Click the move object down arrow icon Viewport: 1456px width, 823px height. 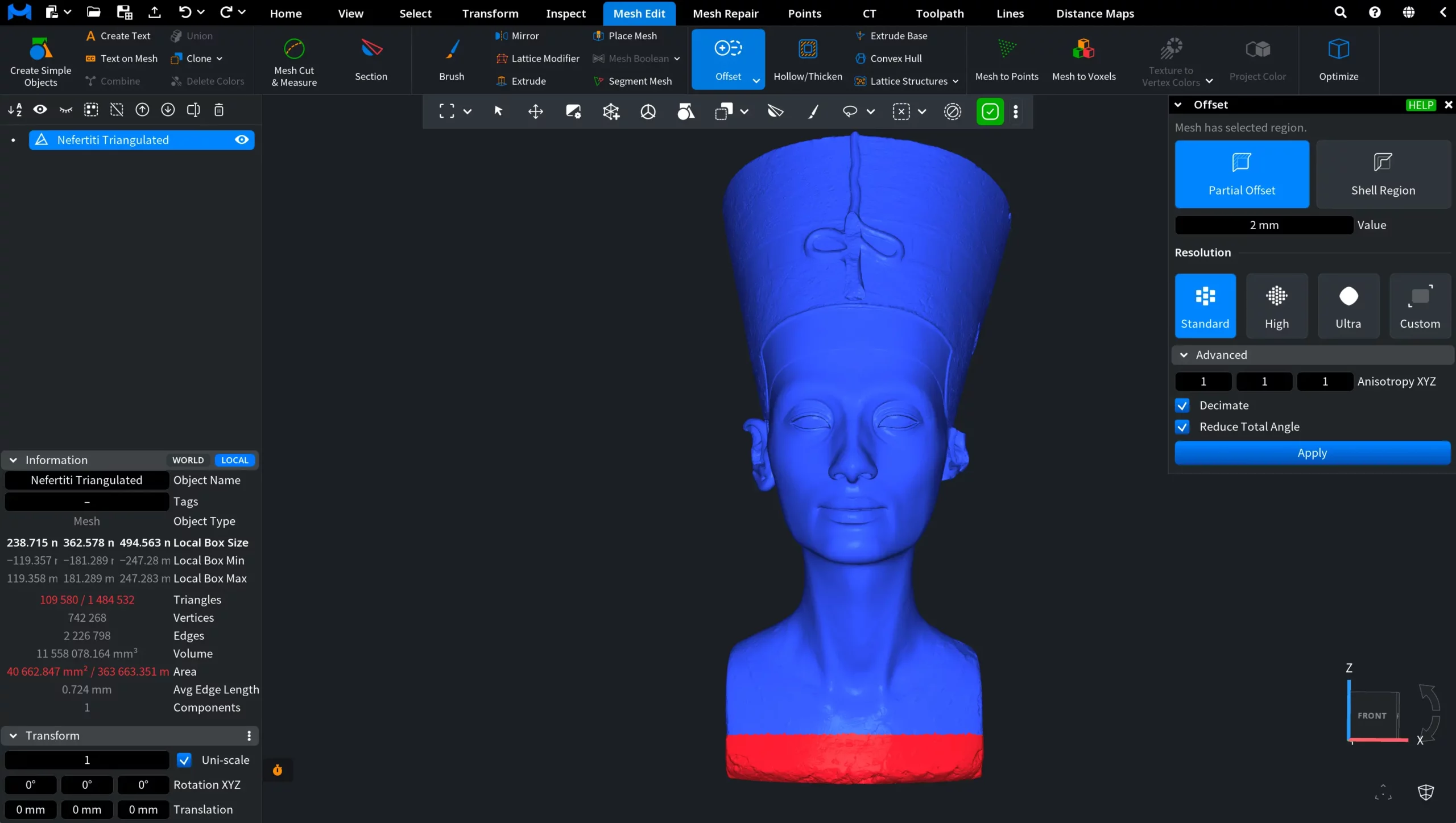click(168, 110)
